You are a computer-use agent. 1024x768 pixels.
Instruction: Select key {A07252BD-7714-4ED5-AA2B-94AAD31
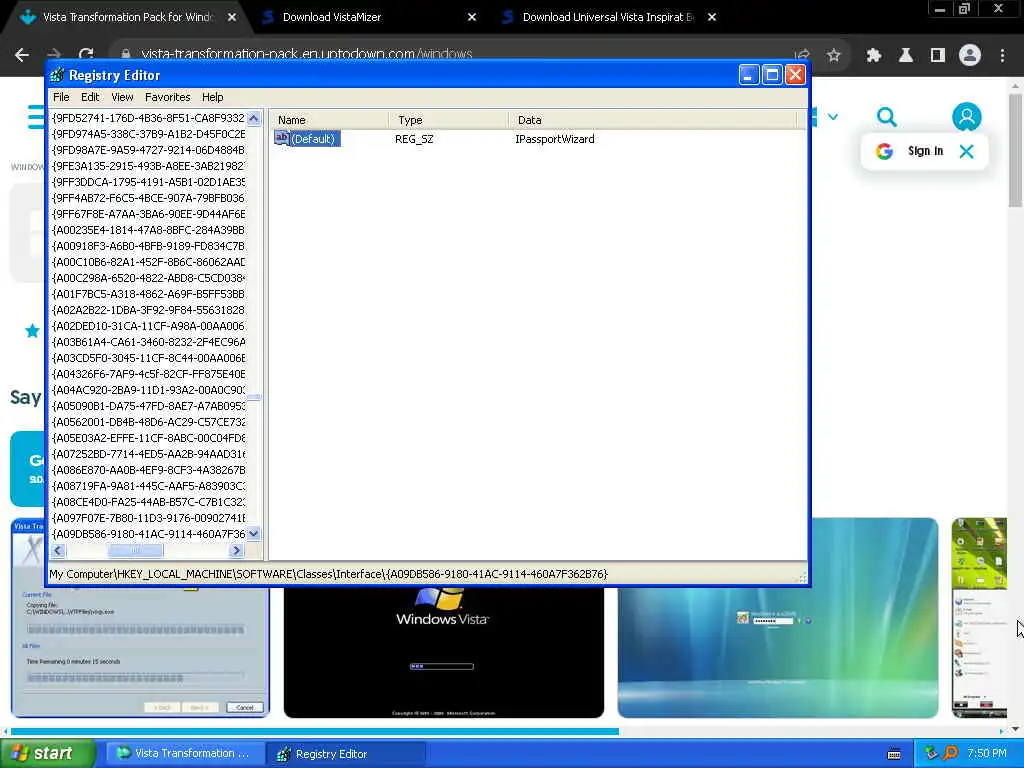(x=148, y=454)
